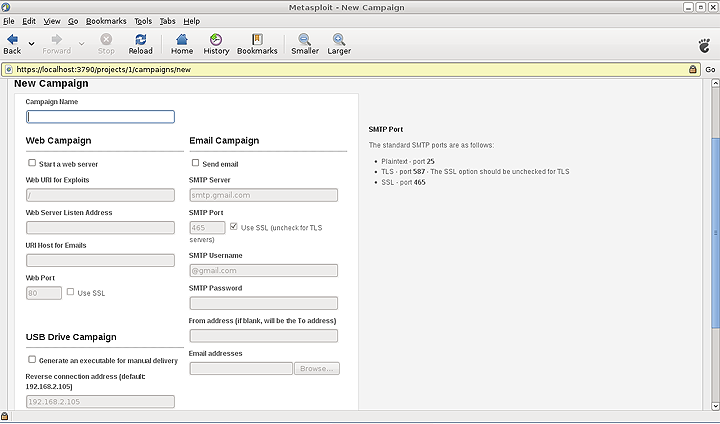Open the Back history dropdown arrow
Screen dimensions: 720x424
pyautogui.click(x=31, y=44)
